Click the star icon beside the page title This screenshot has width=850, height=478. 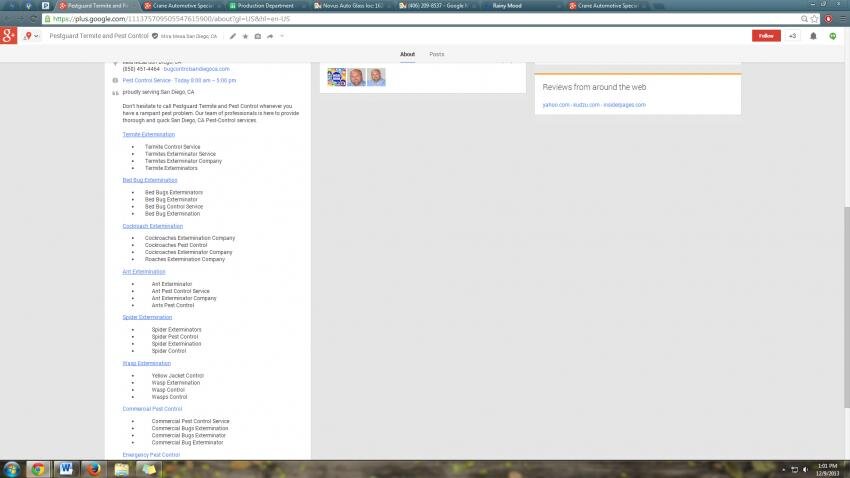click(245, 36)
